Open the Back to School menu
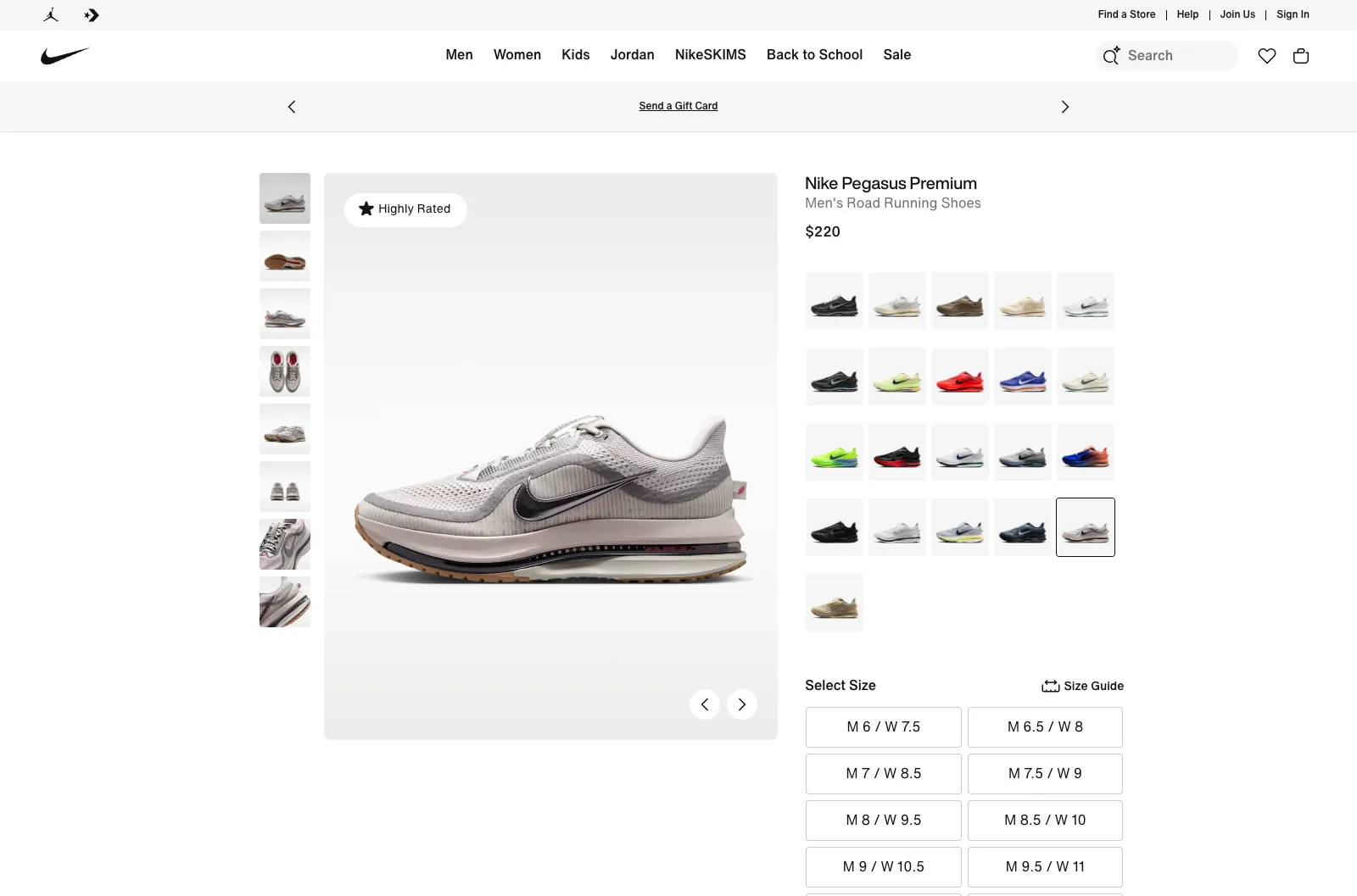 point(814,55)
